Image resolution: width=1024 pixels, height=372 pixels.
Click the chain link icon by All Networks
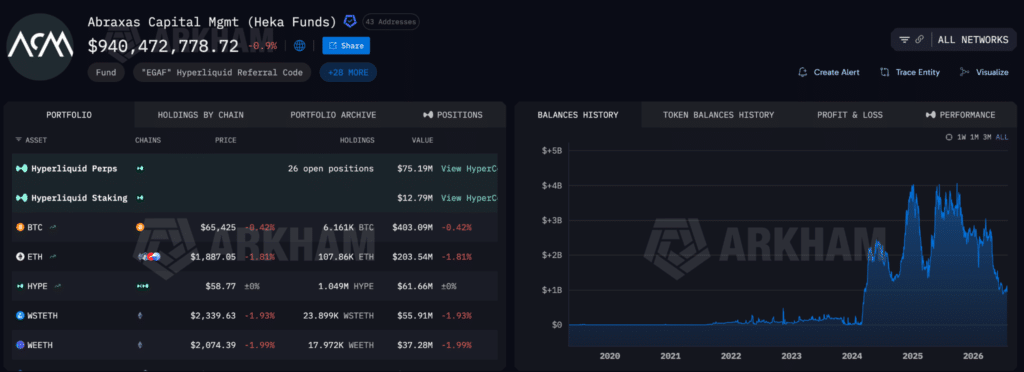point(920,40)
